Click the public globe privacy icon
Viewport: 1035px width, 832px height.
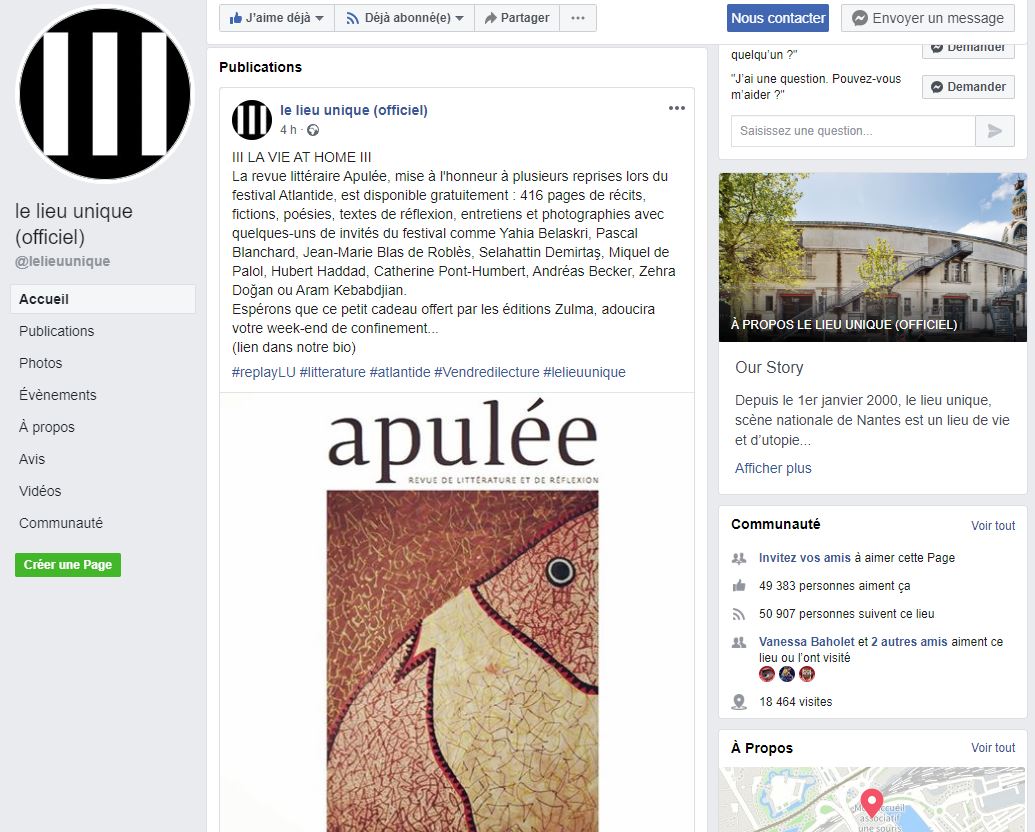click(x=313, y=130)
